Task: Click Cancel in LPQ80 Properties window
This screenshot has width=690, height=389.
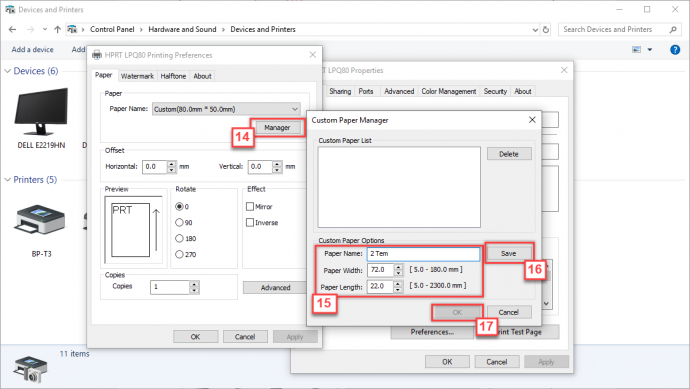Action: [497, 362]
